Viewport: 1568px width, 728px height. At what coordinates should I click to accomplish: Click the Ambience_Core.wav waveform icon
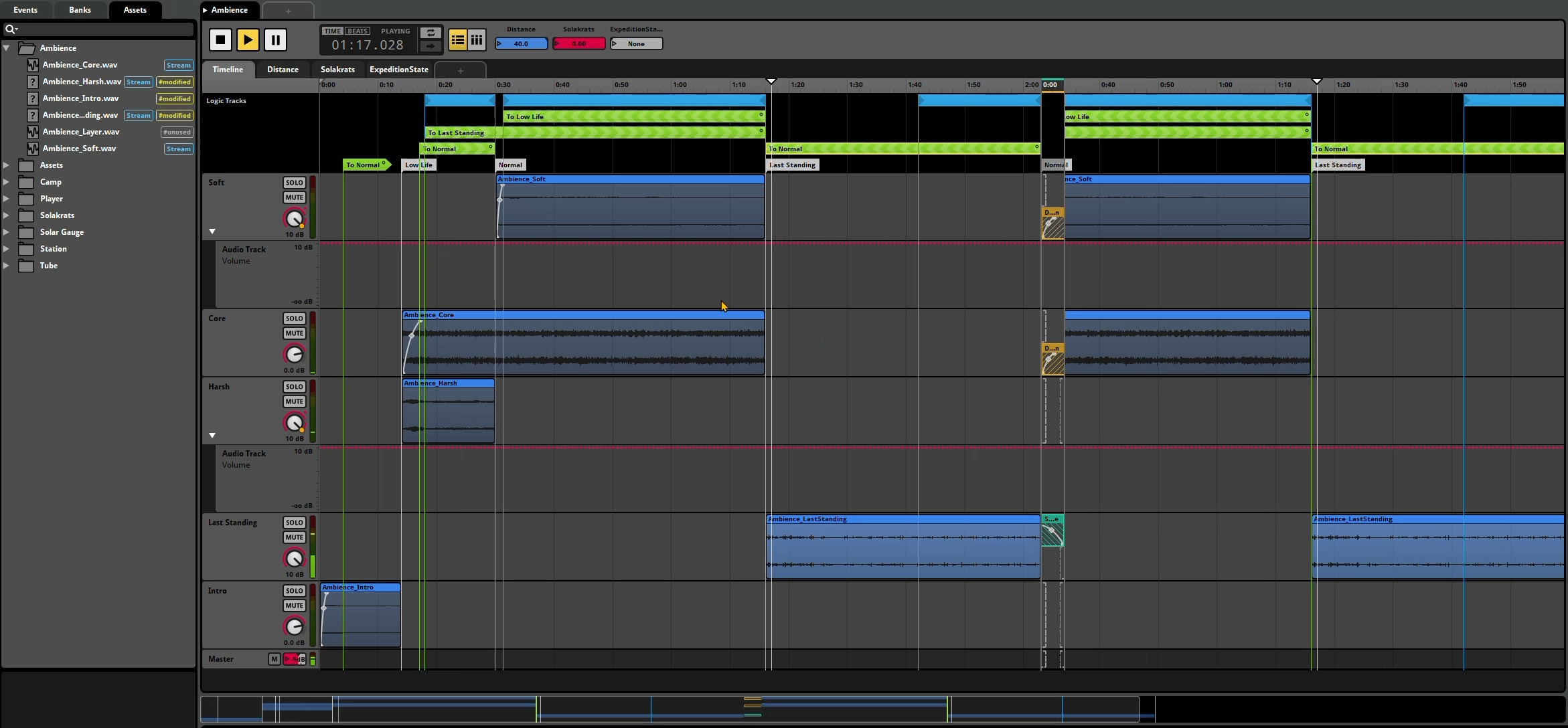pyautogui.click(x=32, y=65)
